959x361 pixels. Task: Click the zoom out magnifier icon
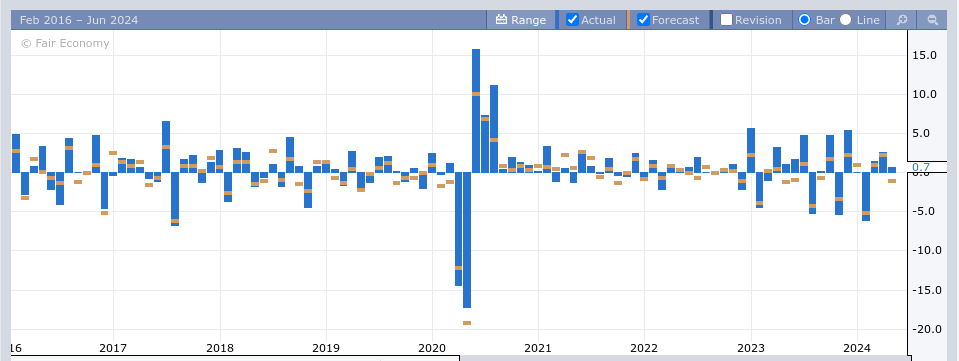coord(932,20)
